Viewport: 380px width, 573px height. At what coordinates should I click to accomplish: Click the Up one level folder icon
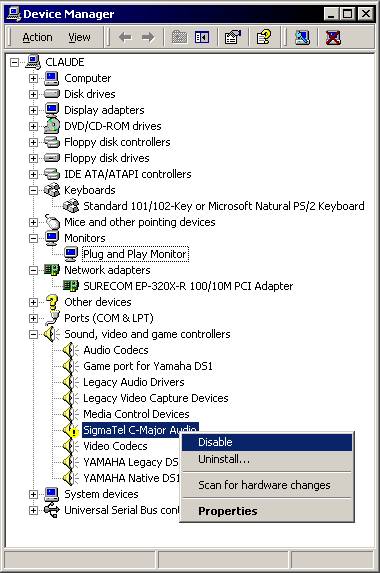pyautogui.click(x=179, y=37)
